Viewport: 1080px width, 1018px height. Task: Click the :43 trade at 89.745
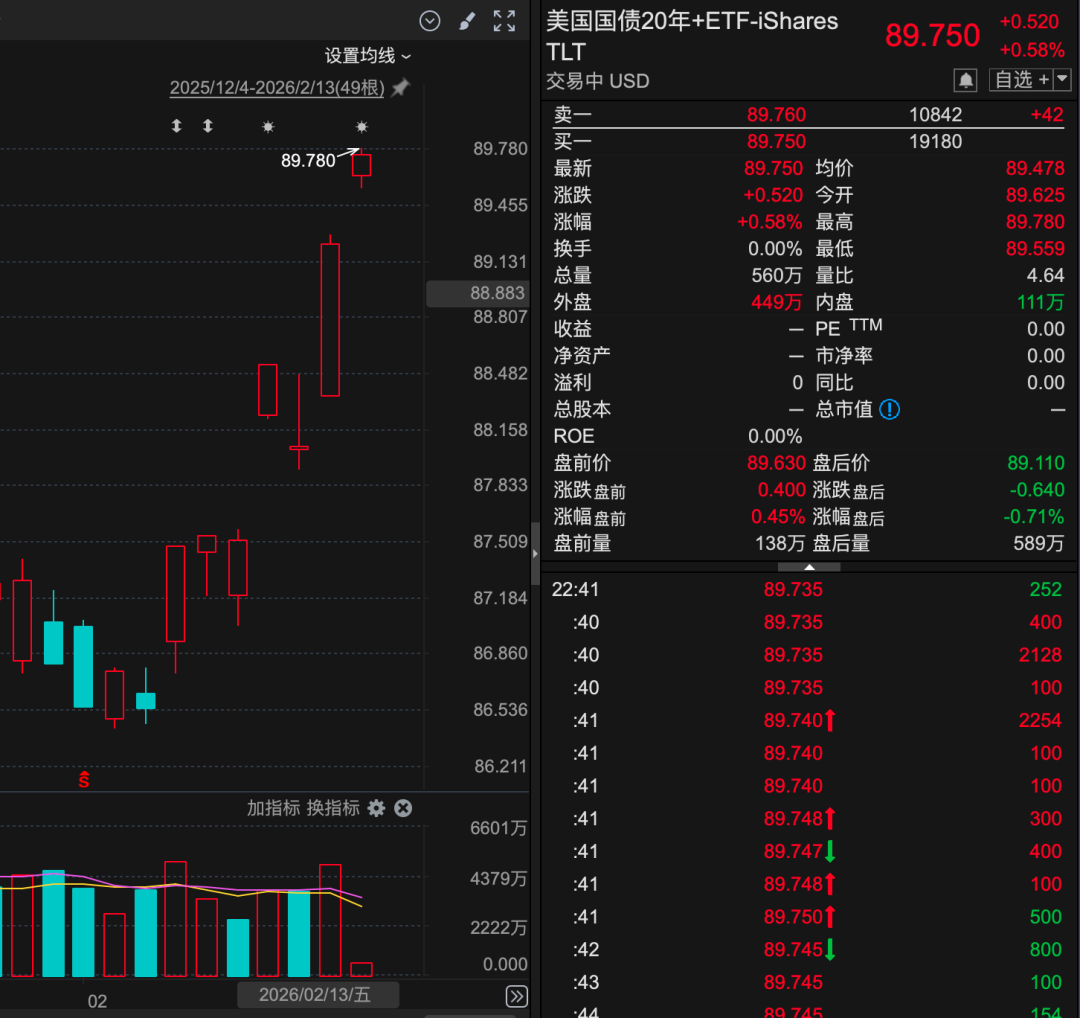point(807,982)
